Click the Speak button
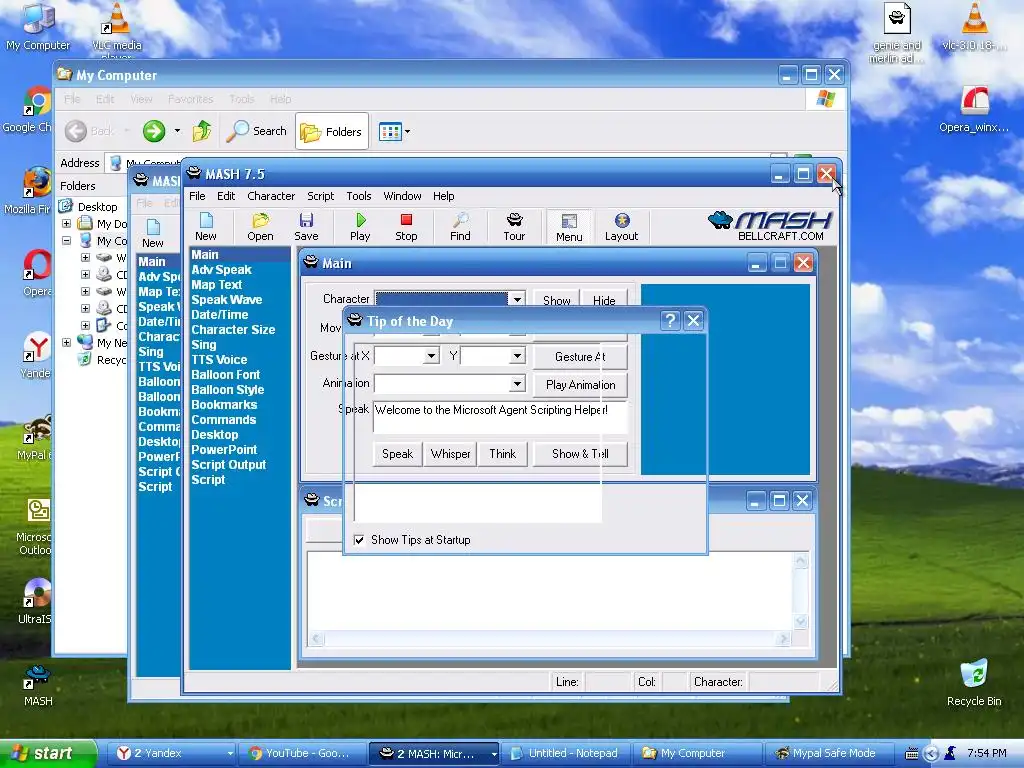Image resolution: width=1024 pixels, height=768 pixels. [x=397, y=454]
